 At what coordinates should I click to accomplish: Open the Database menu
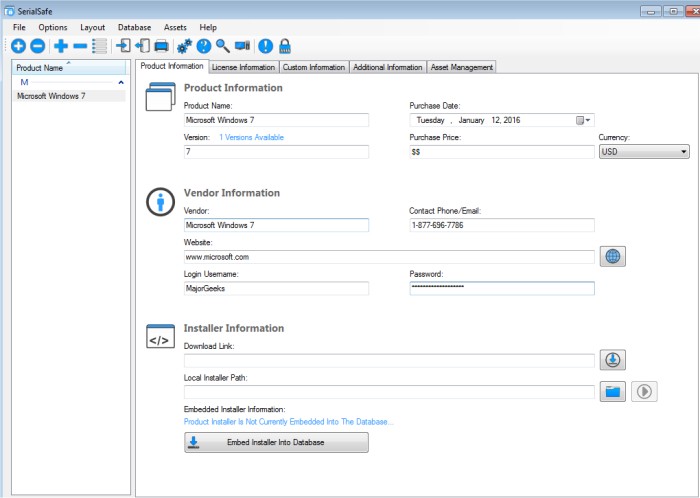click(134, 27)
